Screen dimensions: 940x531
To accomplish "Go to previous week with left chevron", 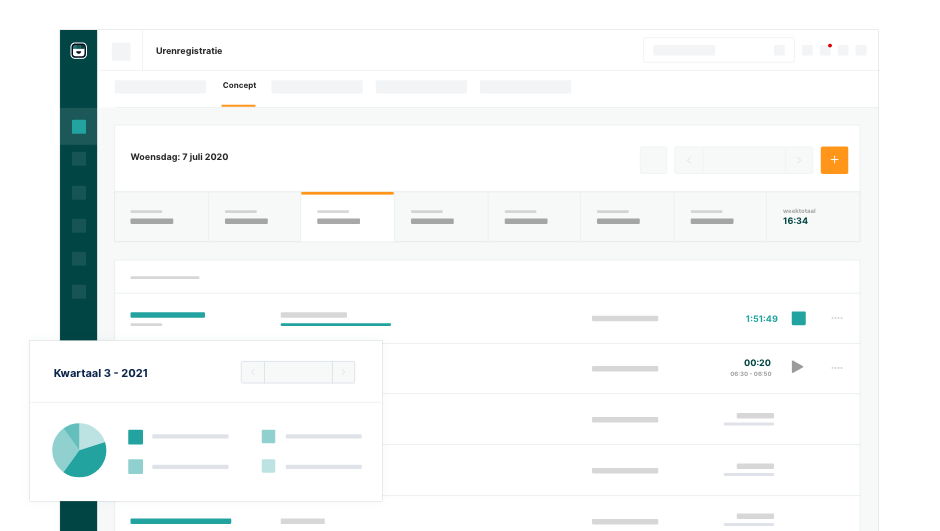I will coord(688,160).
